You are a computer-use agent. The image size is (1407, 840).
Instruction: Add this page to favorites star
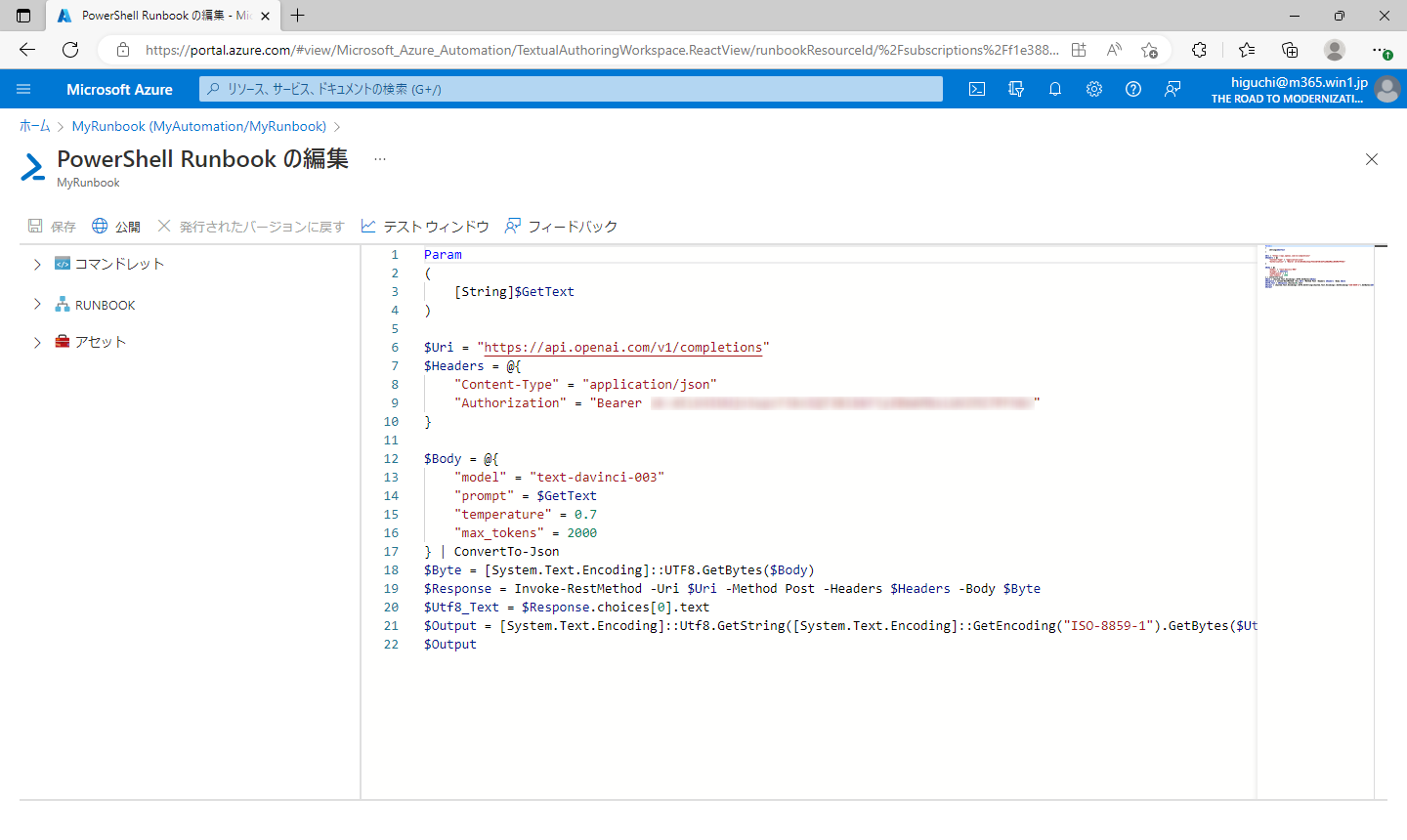pos(1149,50)
